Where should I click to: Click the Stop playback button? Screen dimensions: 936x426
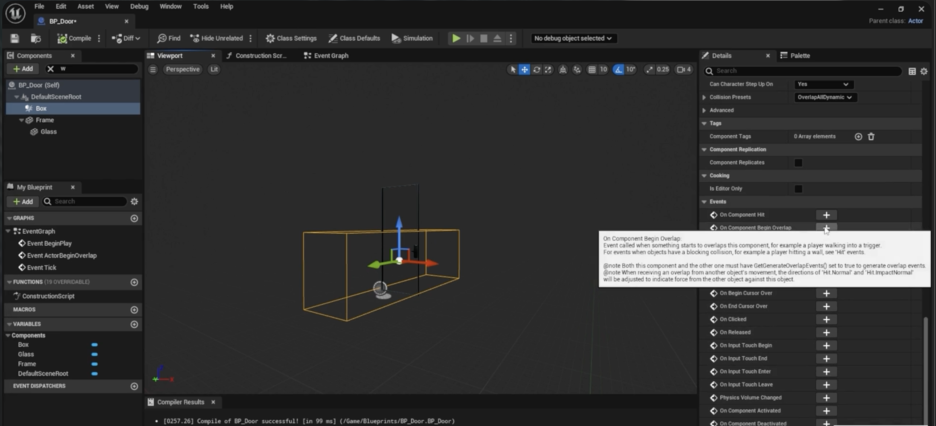(x=484, y=38)
